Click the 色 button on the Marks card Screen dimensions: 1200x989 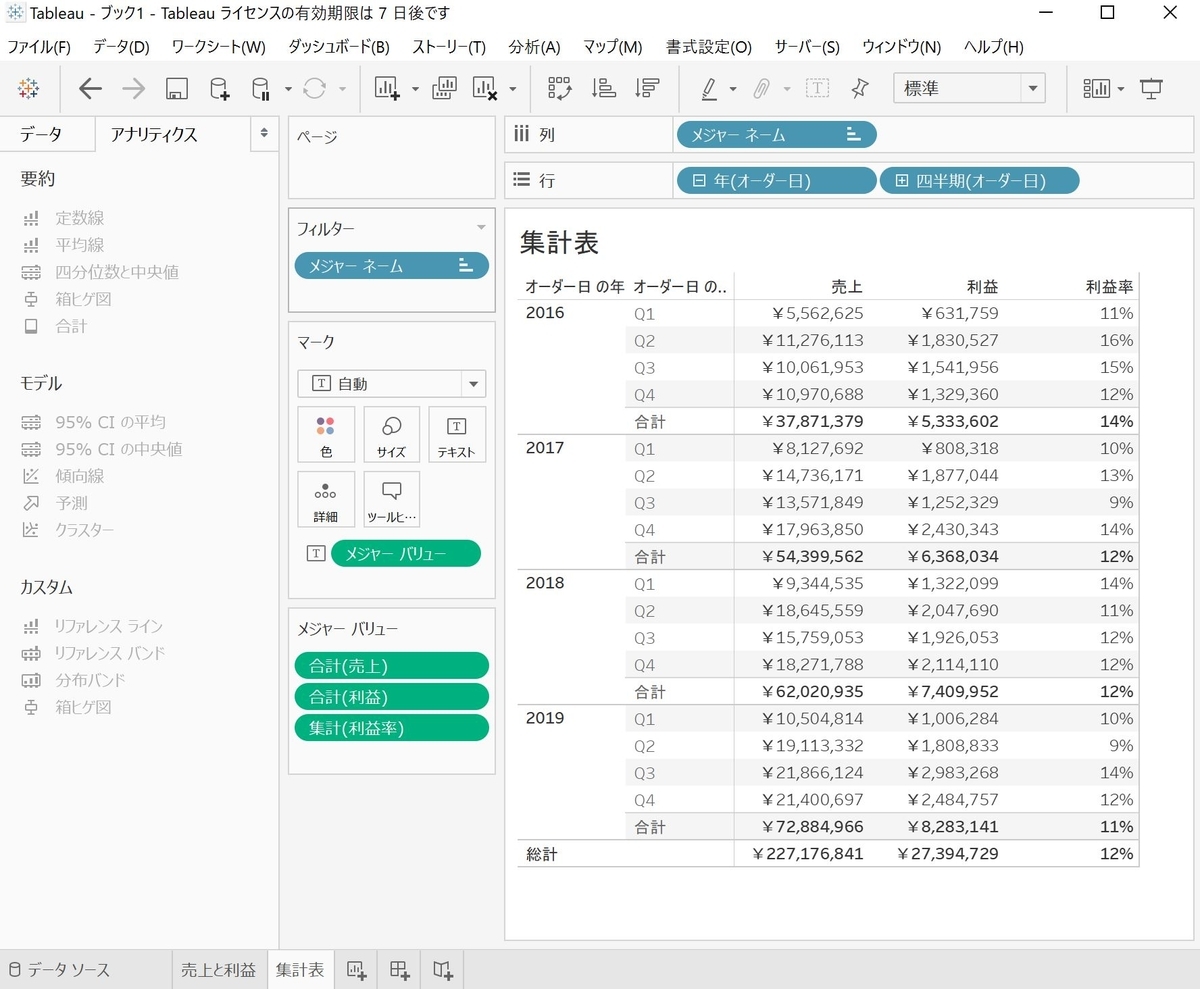coord(326,435)
